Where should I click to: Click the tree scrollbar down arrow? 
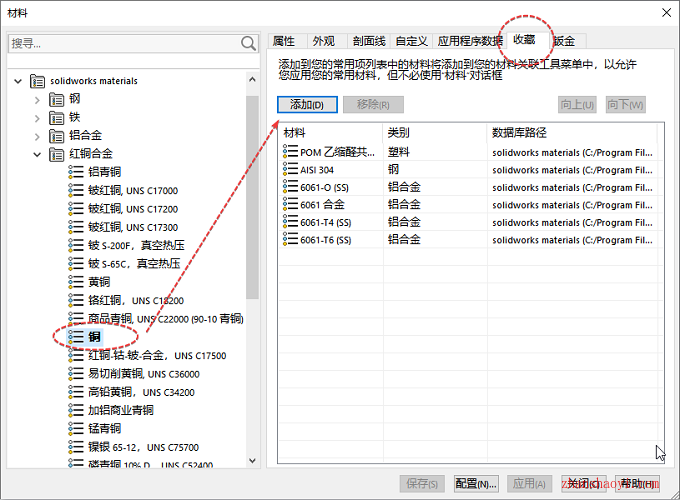point(252,461)
